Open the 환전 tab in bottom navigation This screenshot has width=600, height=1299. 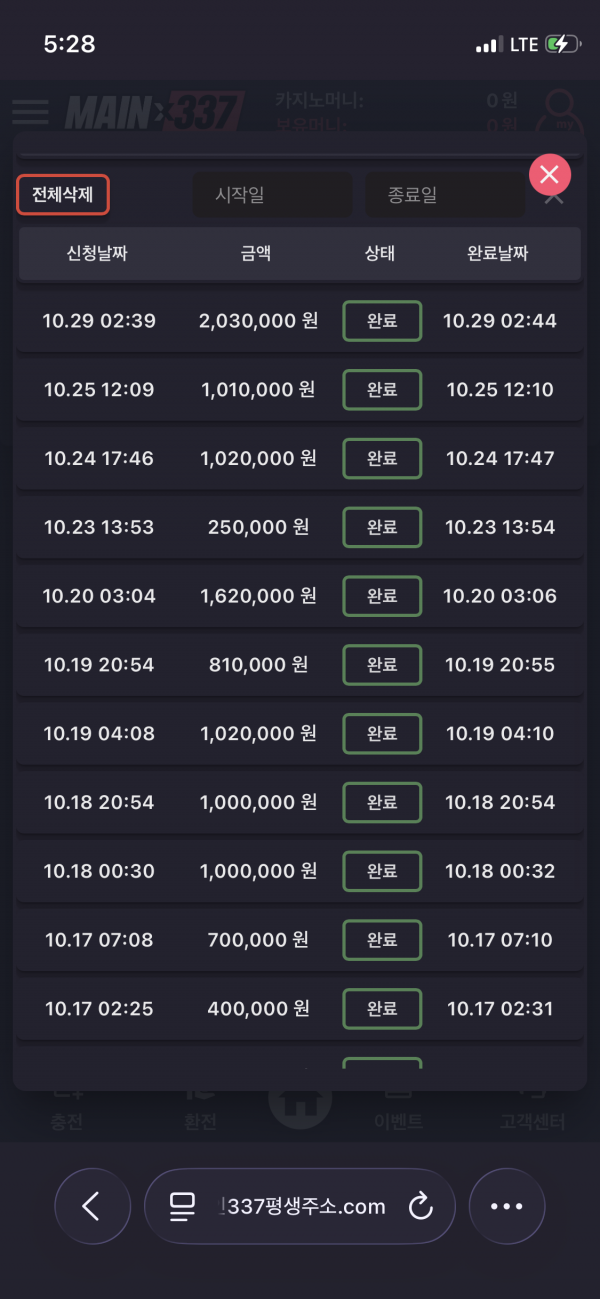(x=200, y=1120)
